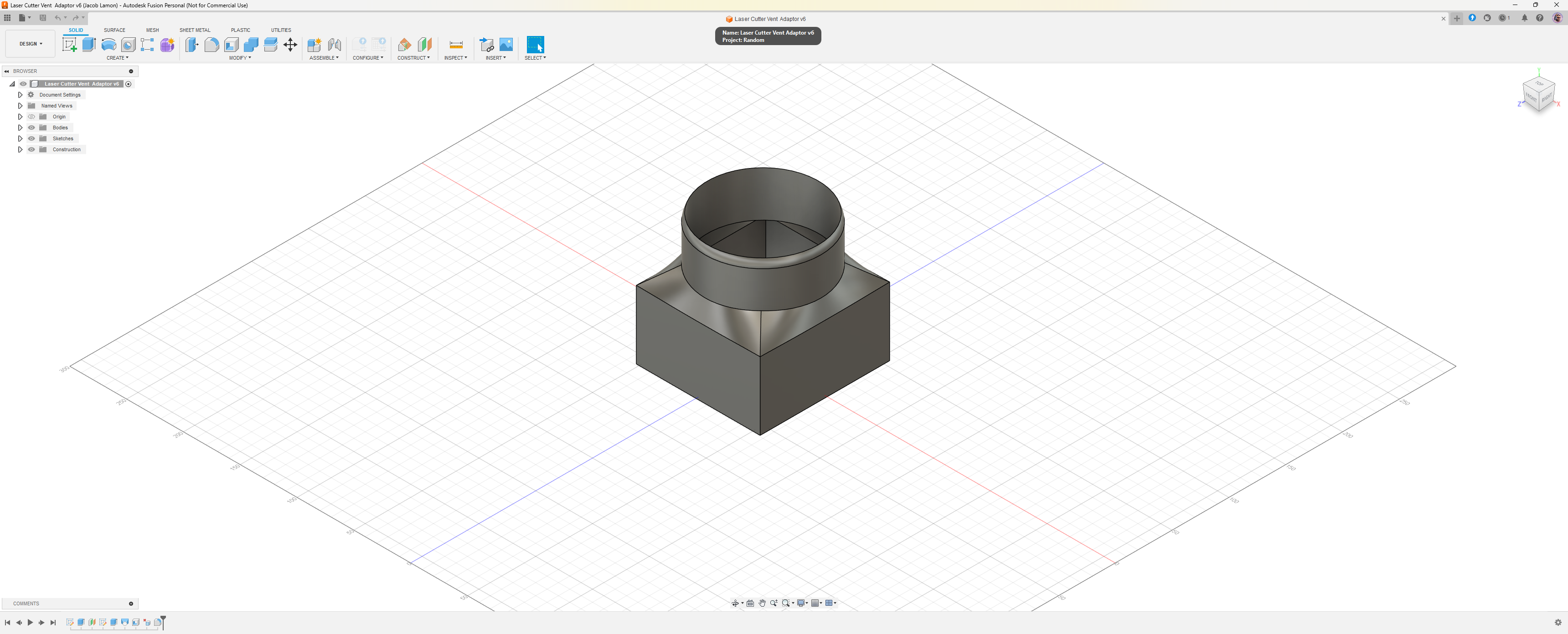The width and height of the screenshot is (1568, 634).
Task: Expand the Sketches node
Action: (x=20, y=139)
